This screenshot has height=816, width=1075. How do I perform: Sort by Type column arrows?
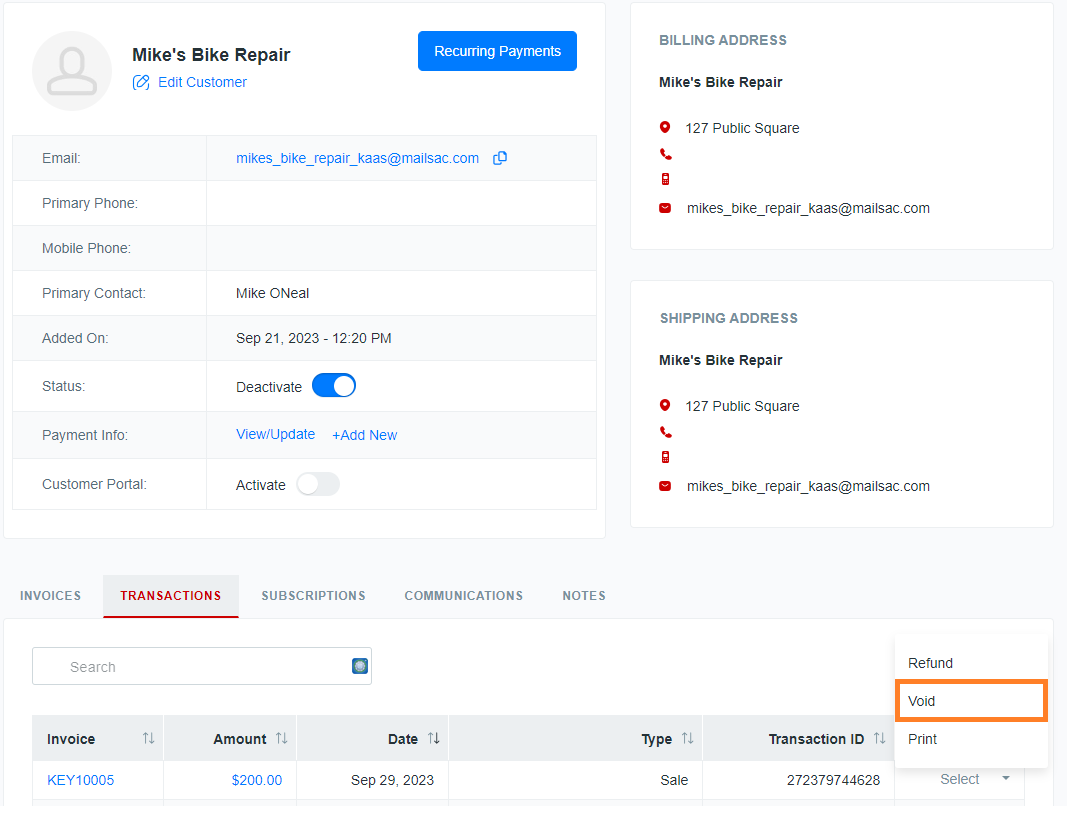click(x=688, y=739)
